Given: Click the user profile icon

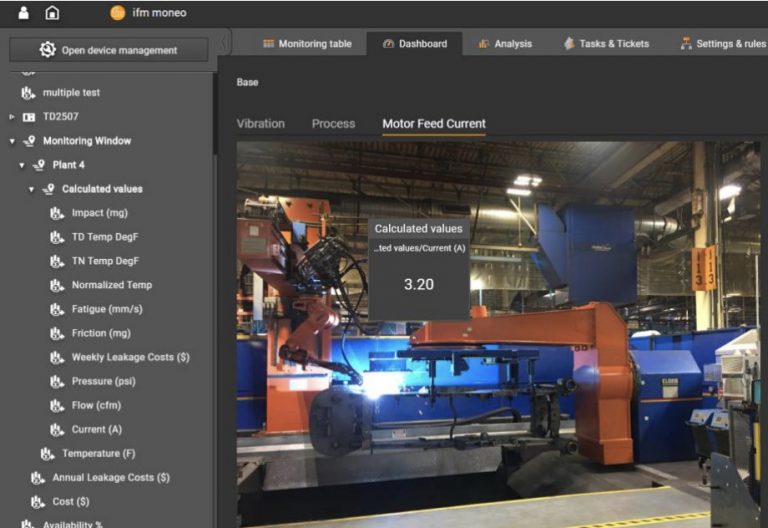Looking at the screenshot, I should 24,13.
